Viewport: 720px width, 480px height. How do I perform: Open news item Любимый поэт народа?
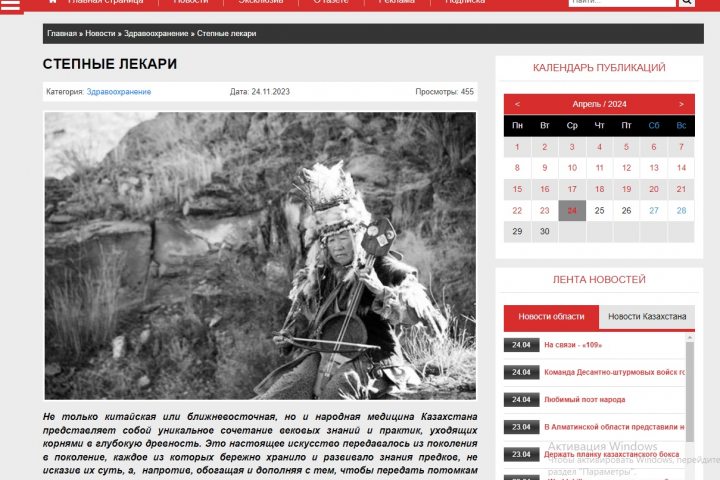[585, 400]
